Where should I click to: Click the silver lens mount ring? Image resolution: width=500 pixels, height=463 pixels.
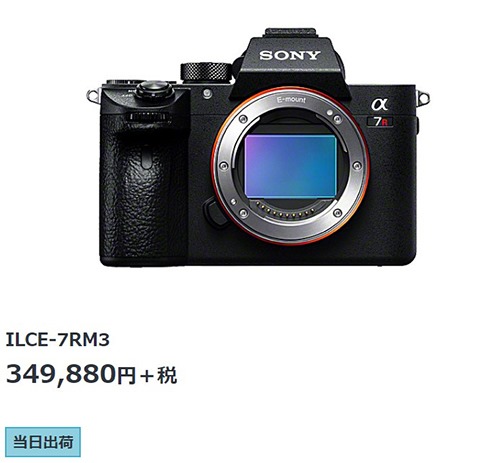(290, 166)
